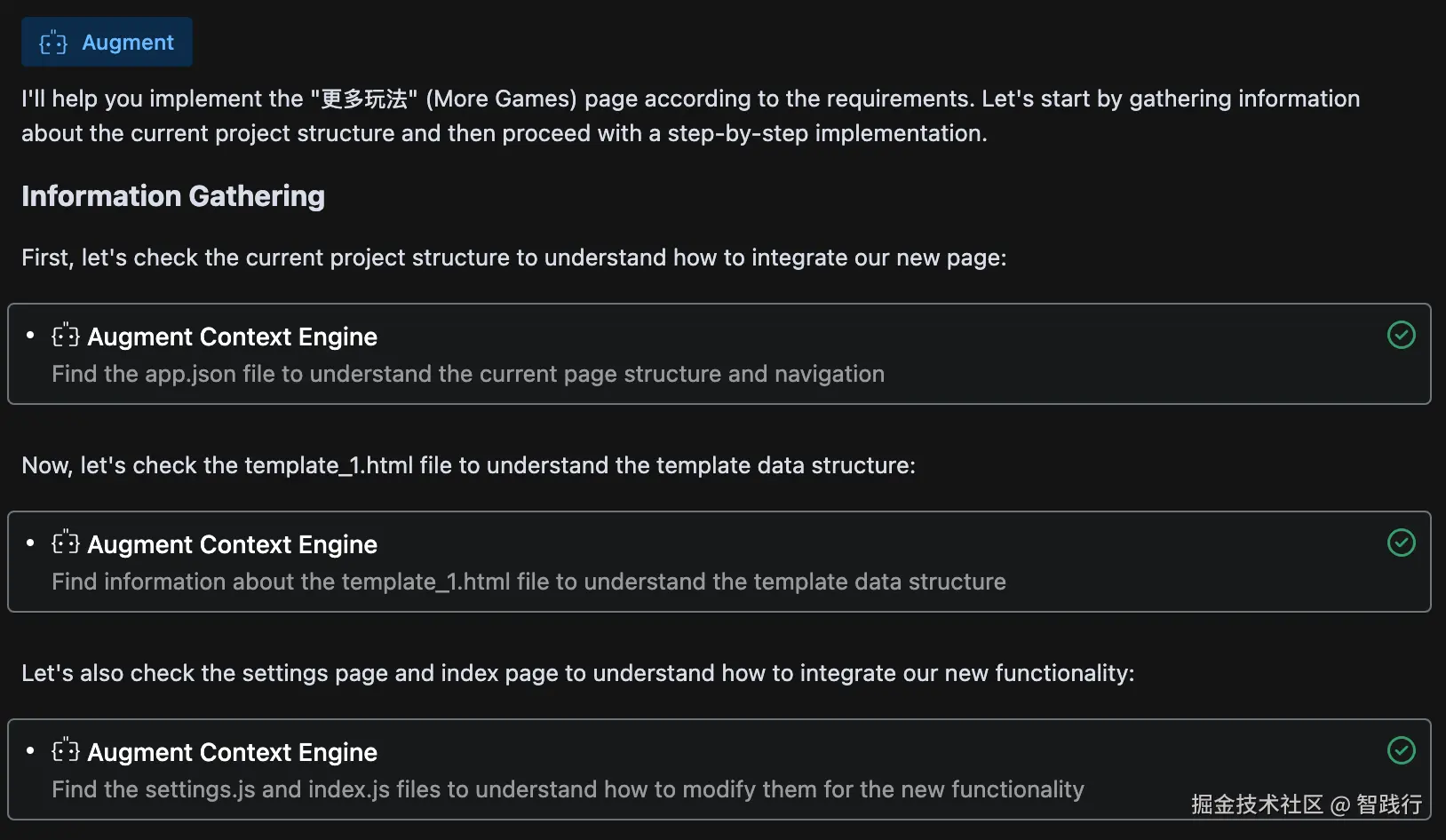Screen dimensions: 1446x840
Task: Click the bullet point in app.json card
Action: (x=30, y=336)
